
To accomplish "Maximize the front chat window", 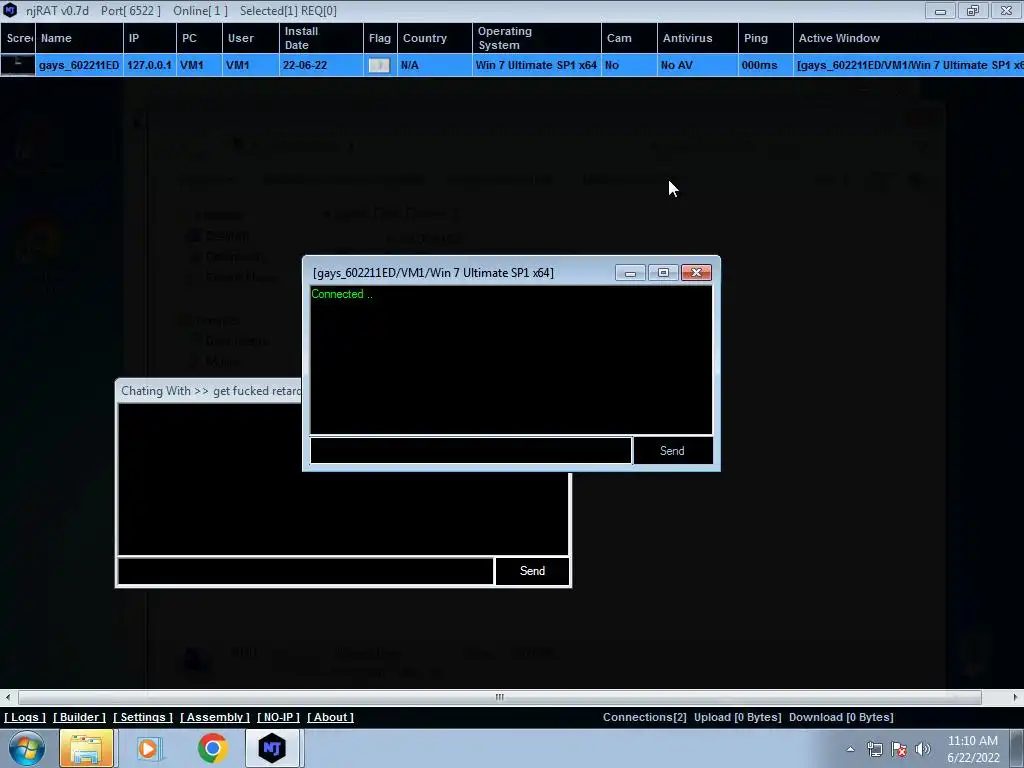I will tap(663, 272).
